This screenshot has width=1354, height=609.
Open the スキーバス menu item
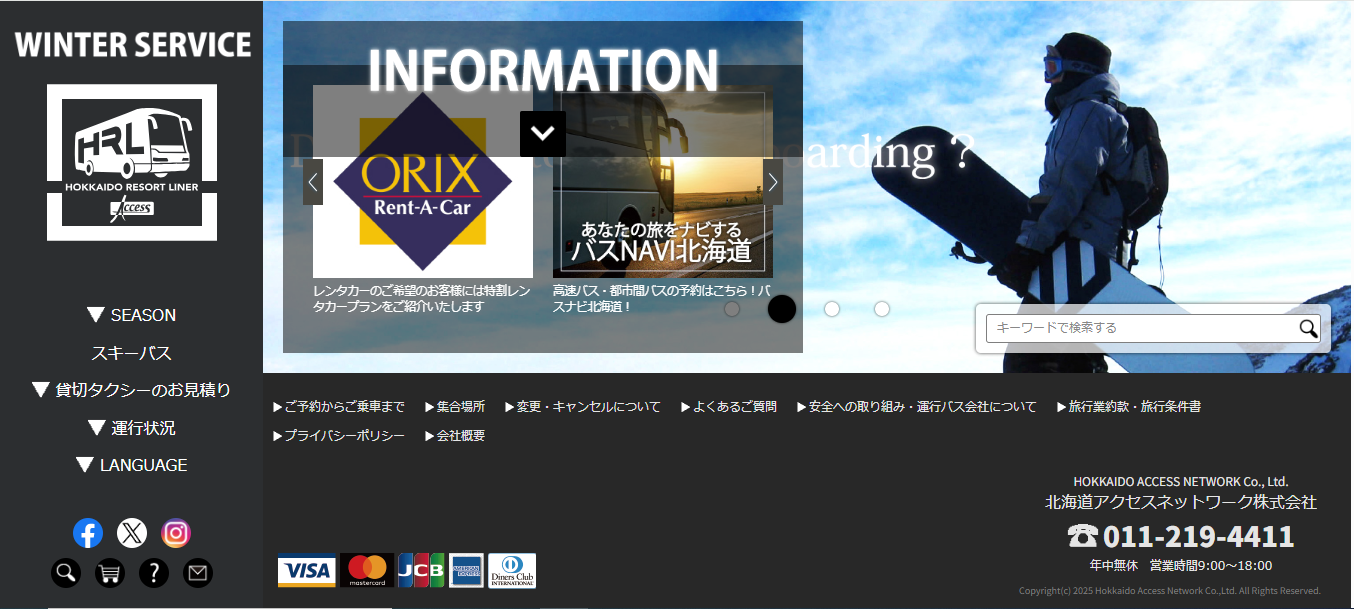point(132,353)
